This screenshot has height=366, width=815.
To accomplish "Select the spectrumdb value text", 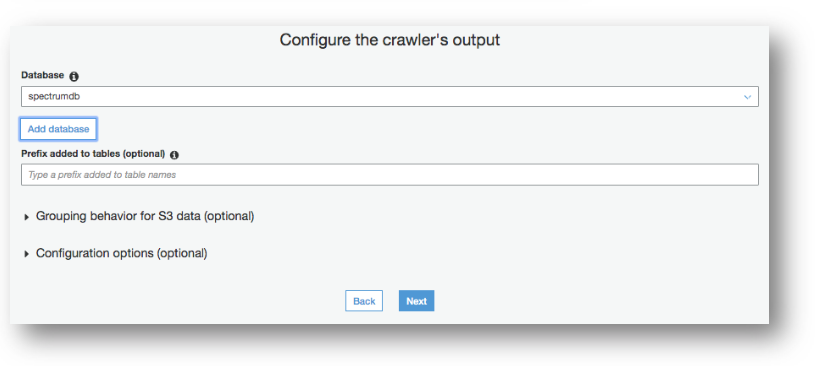I will pyautogui.click(x=54, y=97).
